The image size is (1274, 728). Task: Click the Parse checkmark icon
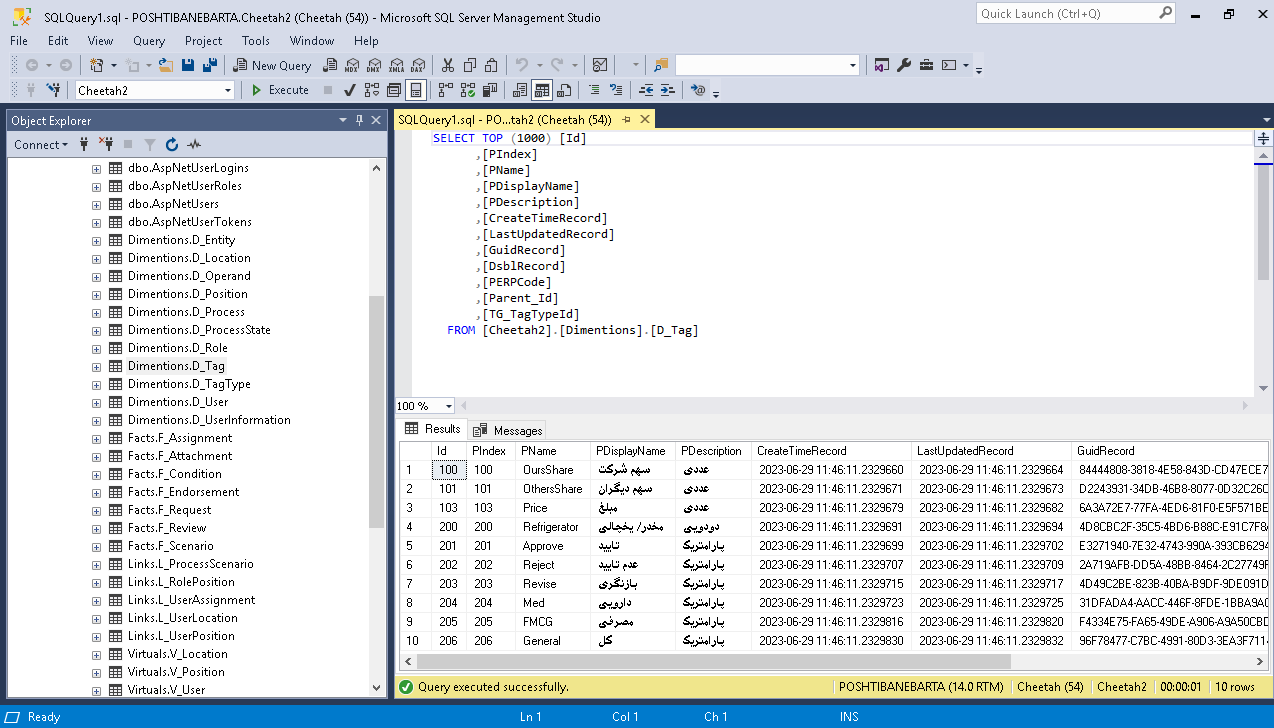[x=349, y=90]
